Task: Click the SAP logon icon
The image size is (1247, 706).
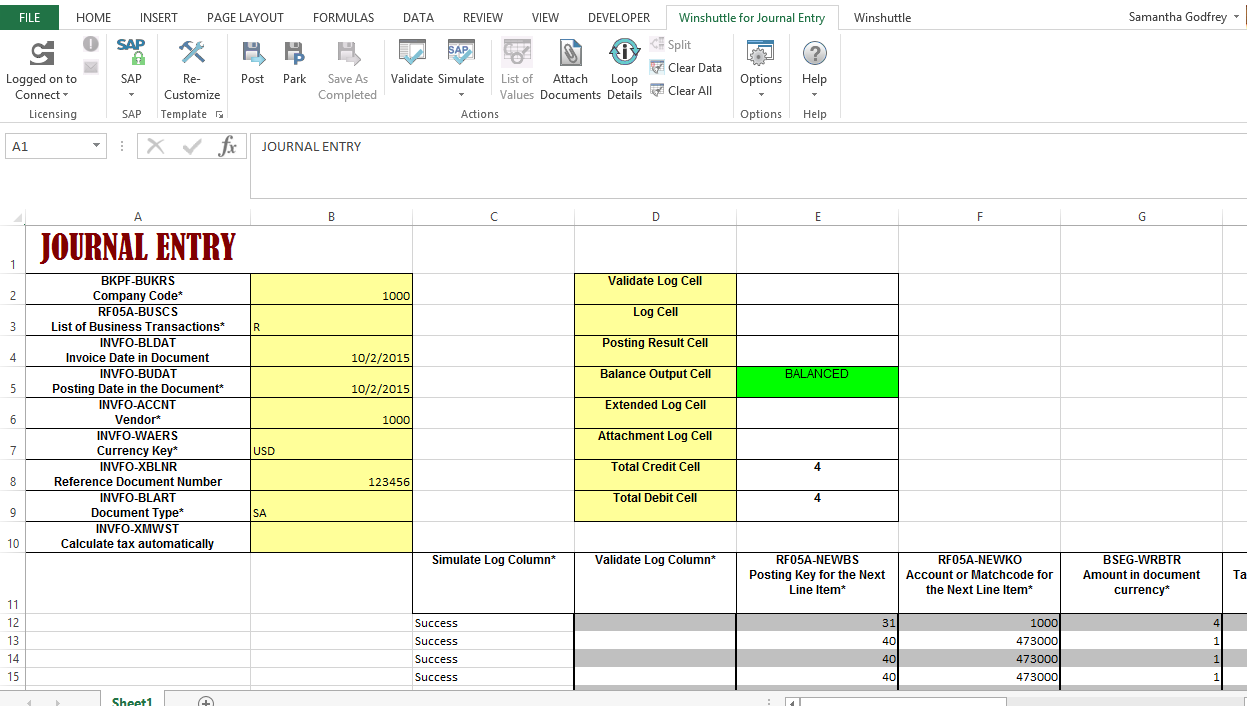Action: tap(131, 52)
